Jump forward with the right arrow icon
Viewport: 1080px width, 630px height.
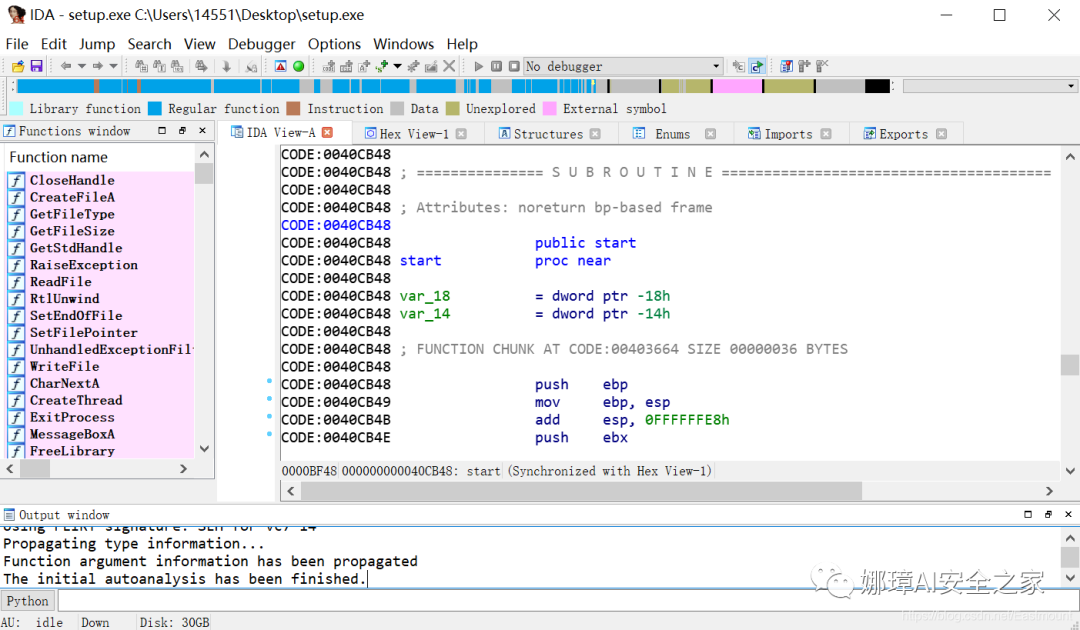98,66
